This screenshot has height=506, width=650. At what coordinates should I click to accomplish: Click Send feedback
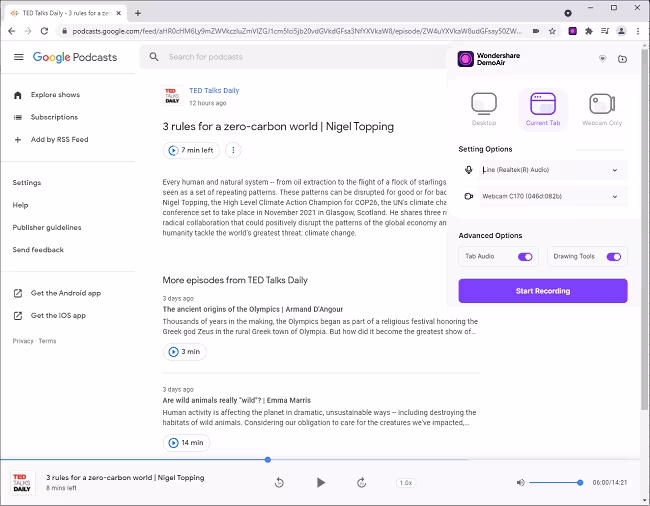click(38, 250)
